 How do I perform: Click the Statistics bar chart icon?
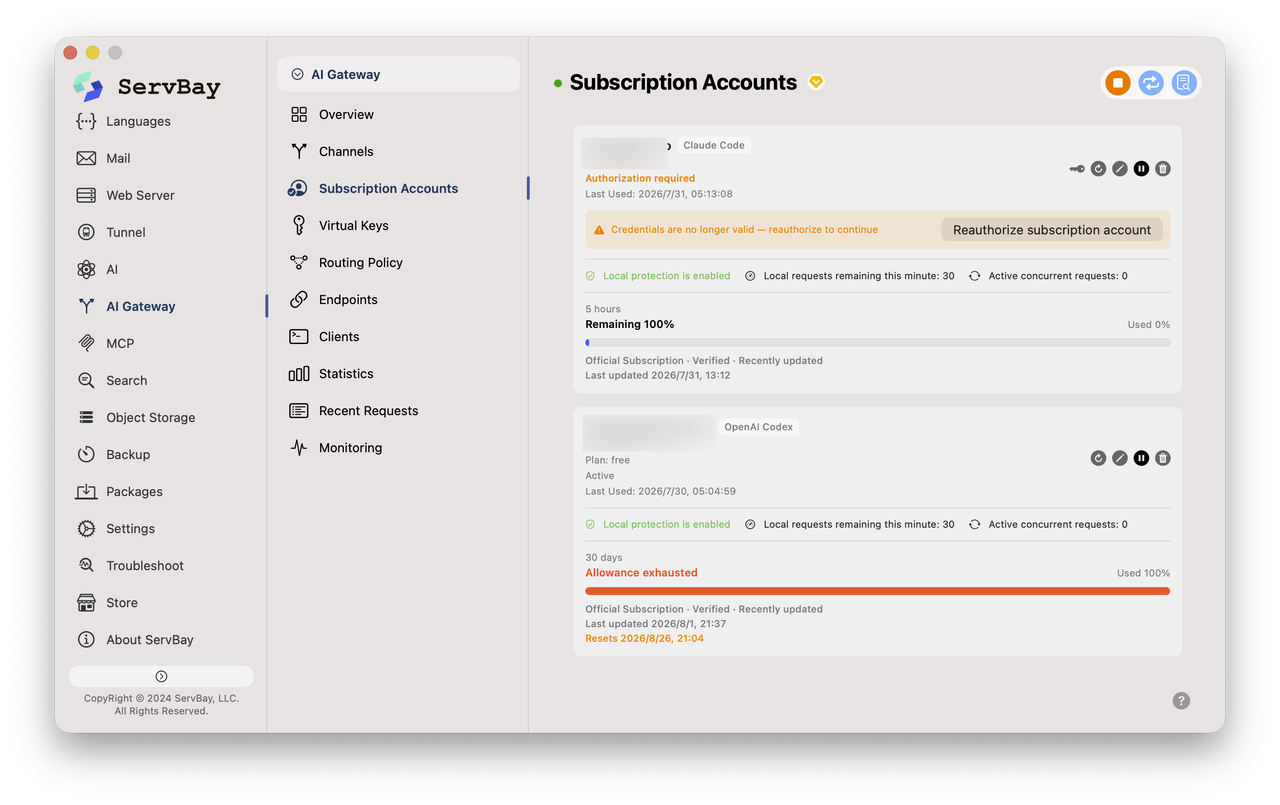point(299,374)
